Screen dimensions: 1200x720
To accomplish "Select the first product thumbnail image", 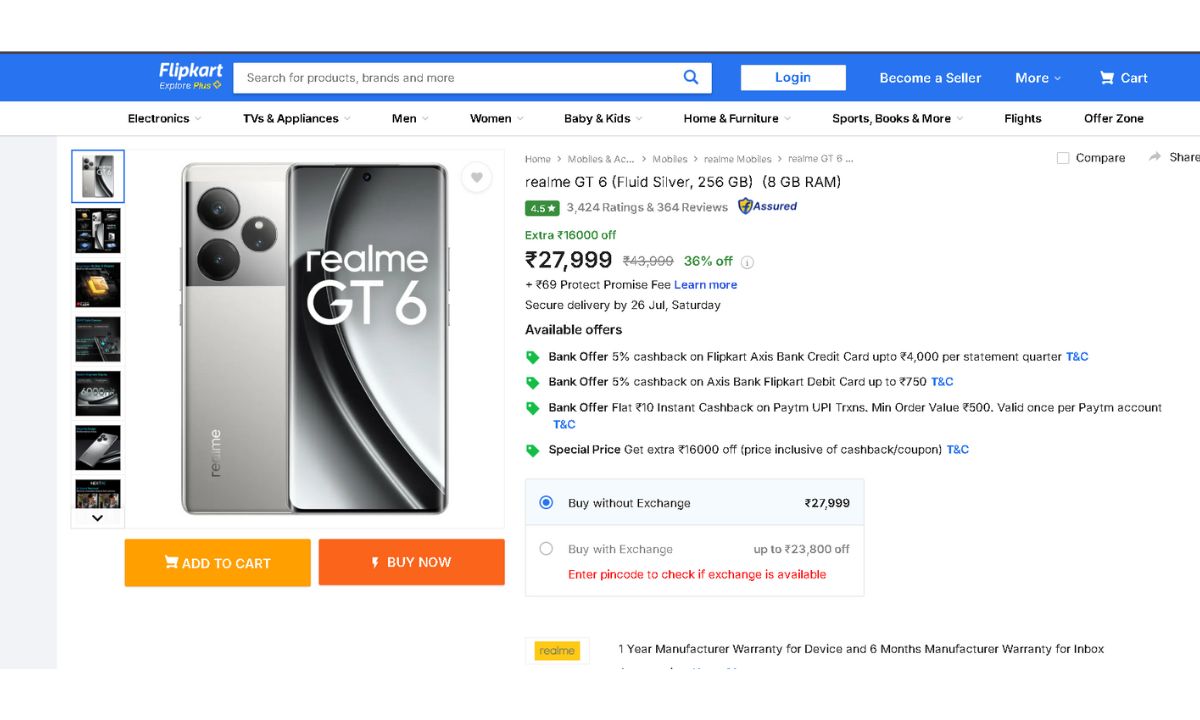I will 98,177.
